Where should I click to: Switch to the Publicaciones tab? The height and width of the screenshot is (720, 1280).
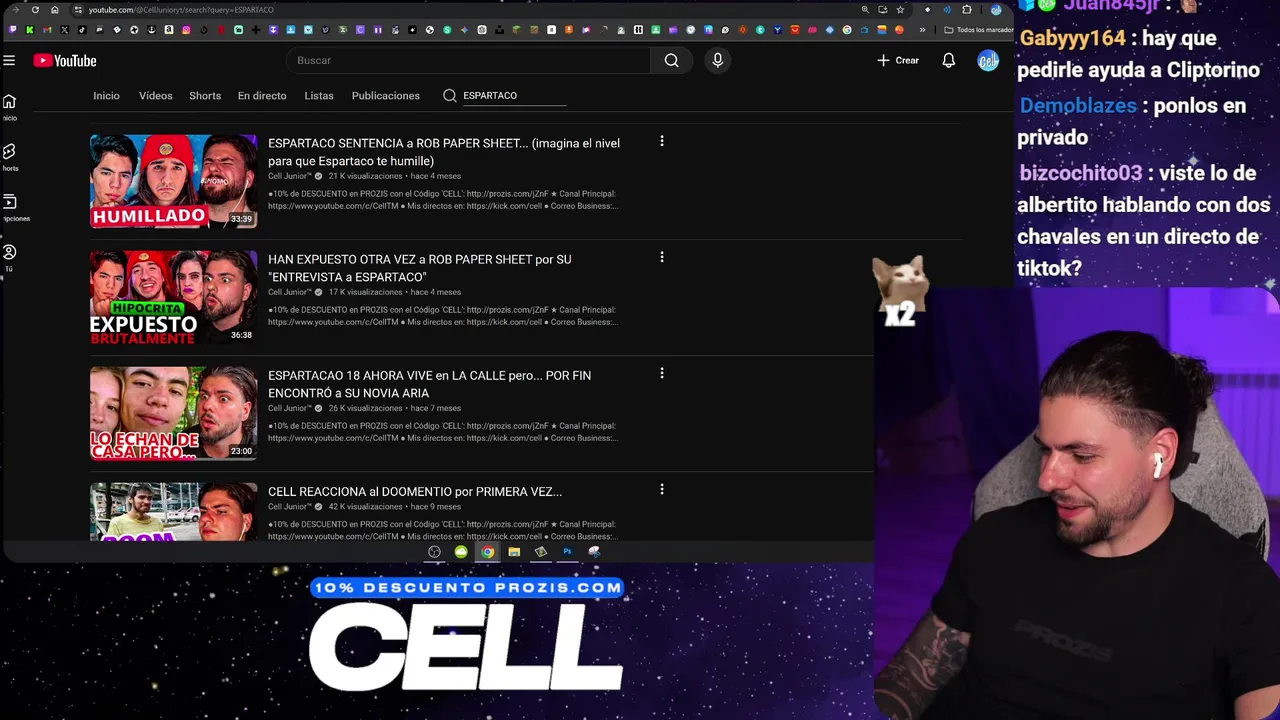click(x=385, y=95)
